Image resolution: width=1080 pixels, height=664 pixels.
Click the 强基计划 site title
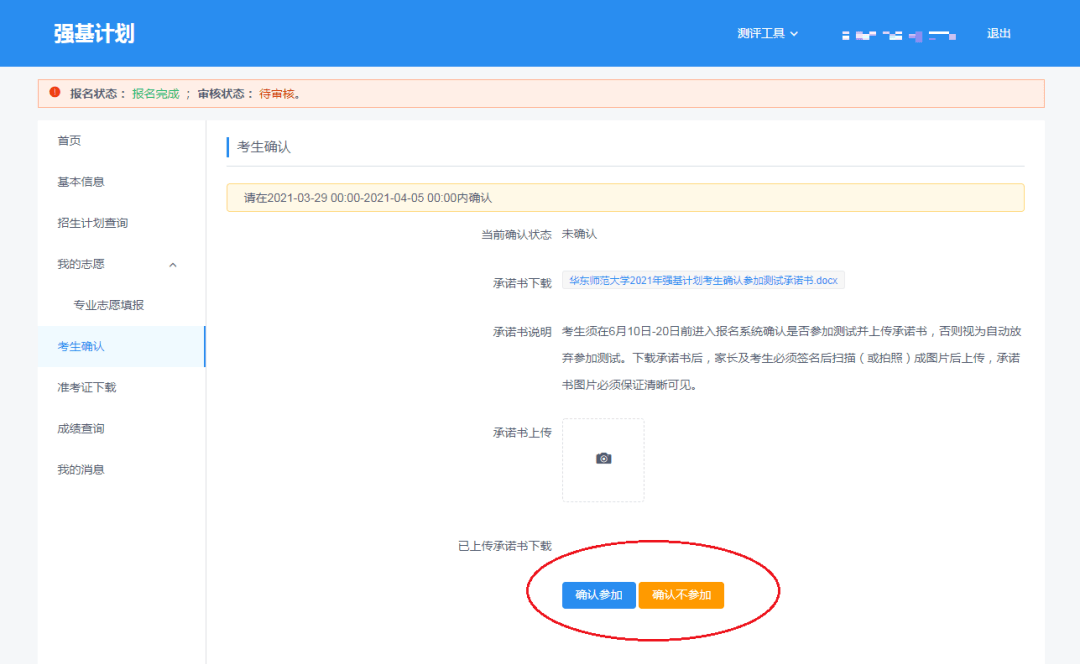pos(94,33)
